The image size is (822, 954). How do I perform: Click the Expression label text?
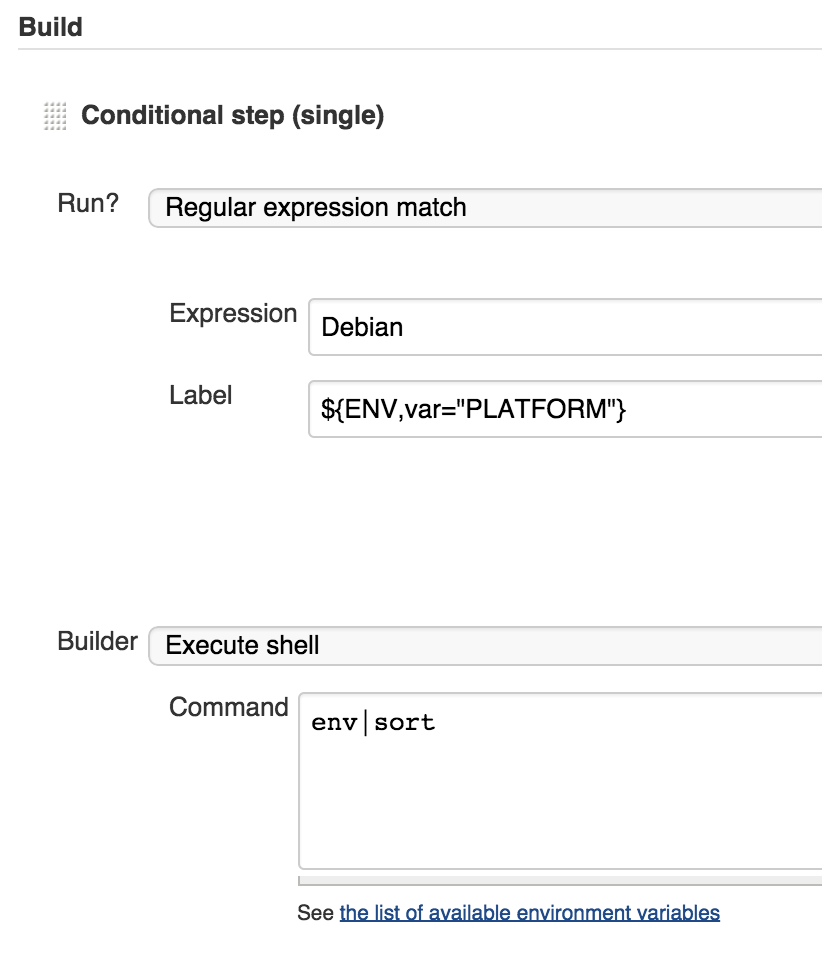point(233,313)
